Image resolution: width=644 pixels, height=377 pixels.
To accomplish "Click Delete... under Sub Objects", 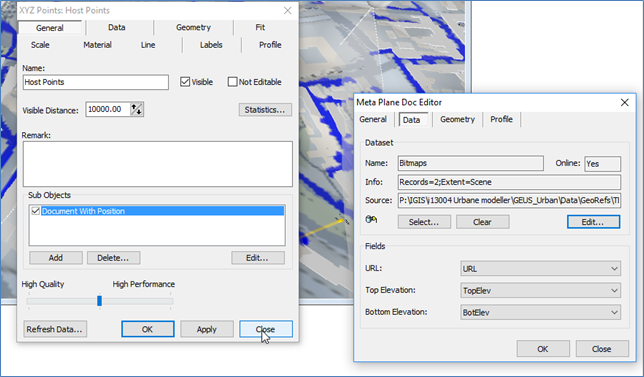I will click(113, 258).
